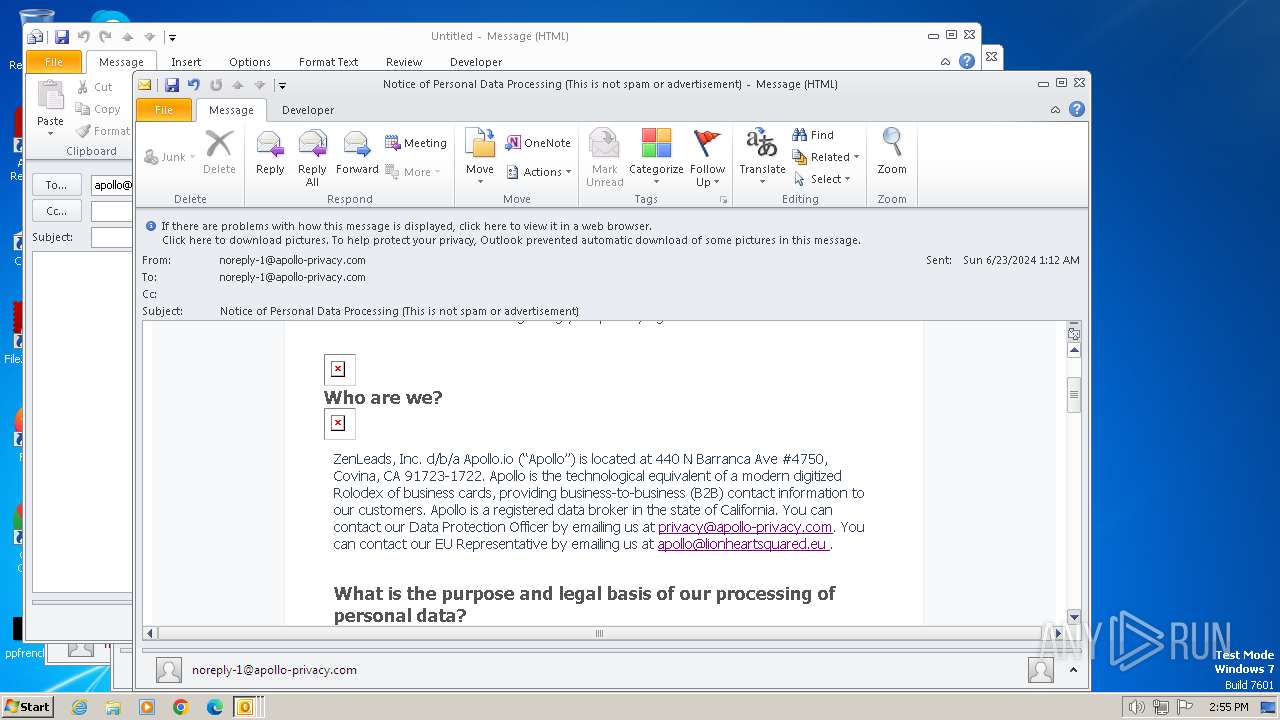1280x720 pixels.
Task: Open the Actions dropdown
Action: coord(538,172)
